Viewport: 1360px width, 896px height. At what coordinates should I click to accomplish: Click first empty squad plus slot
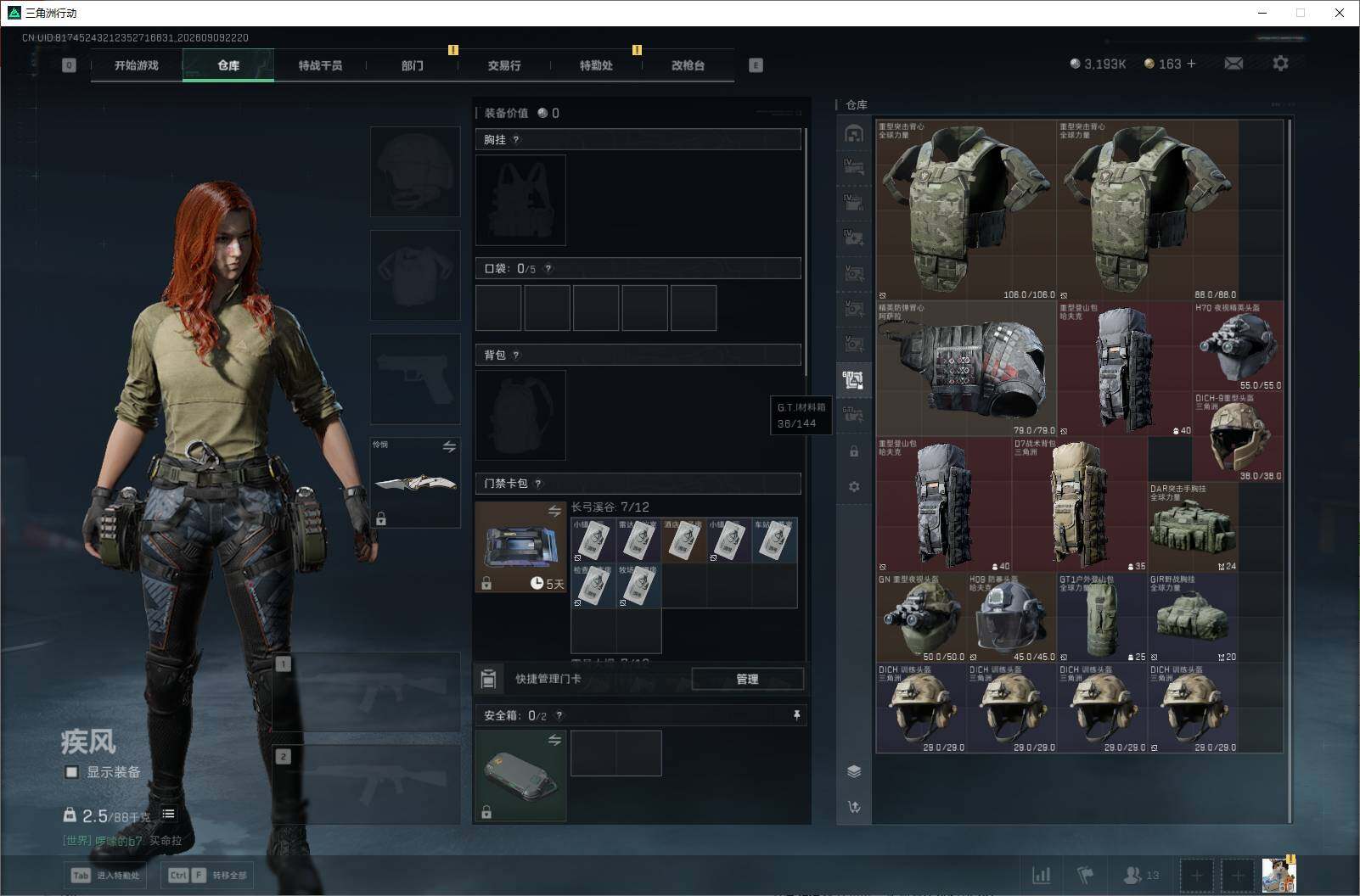tap(1197, 875)
